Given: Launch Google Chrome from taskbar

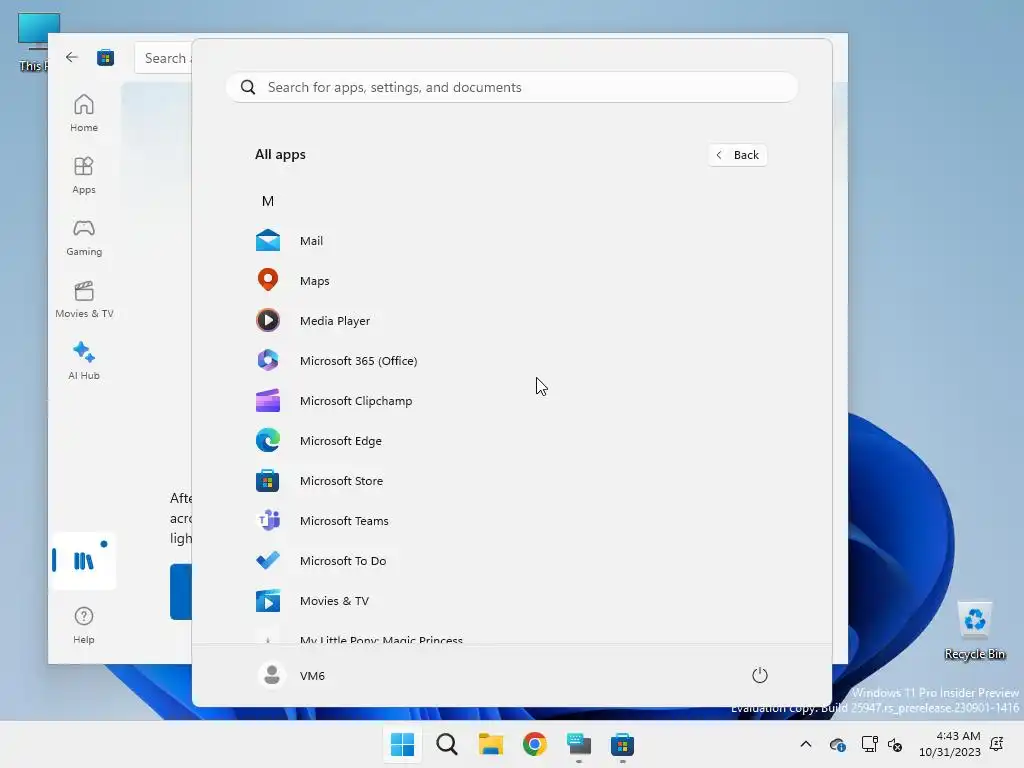Looking at the screenshot, I should [x=535, y=744].
